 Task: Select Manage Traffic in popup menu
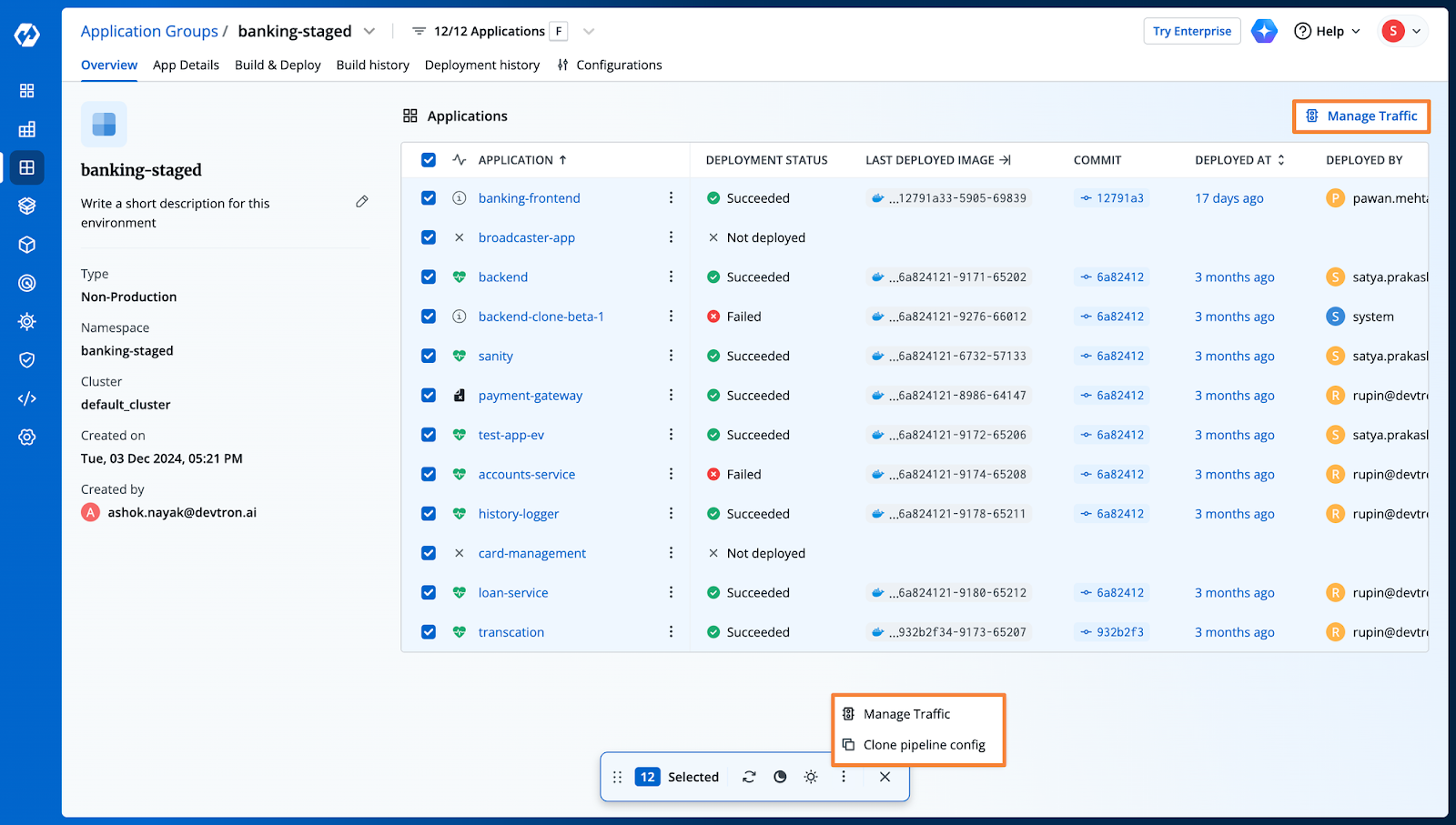918,714
